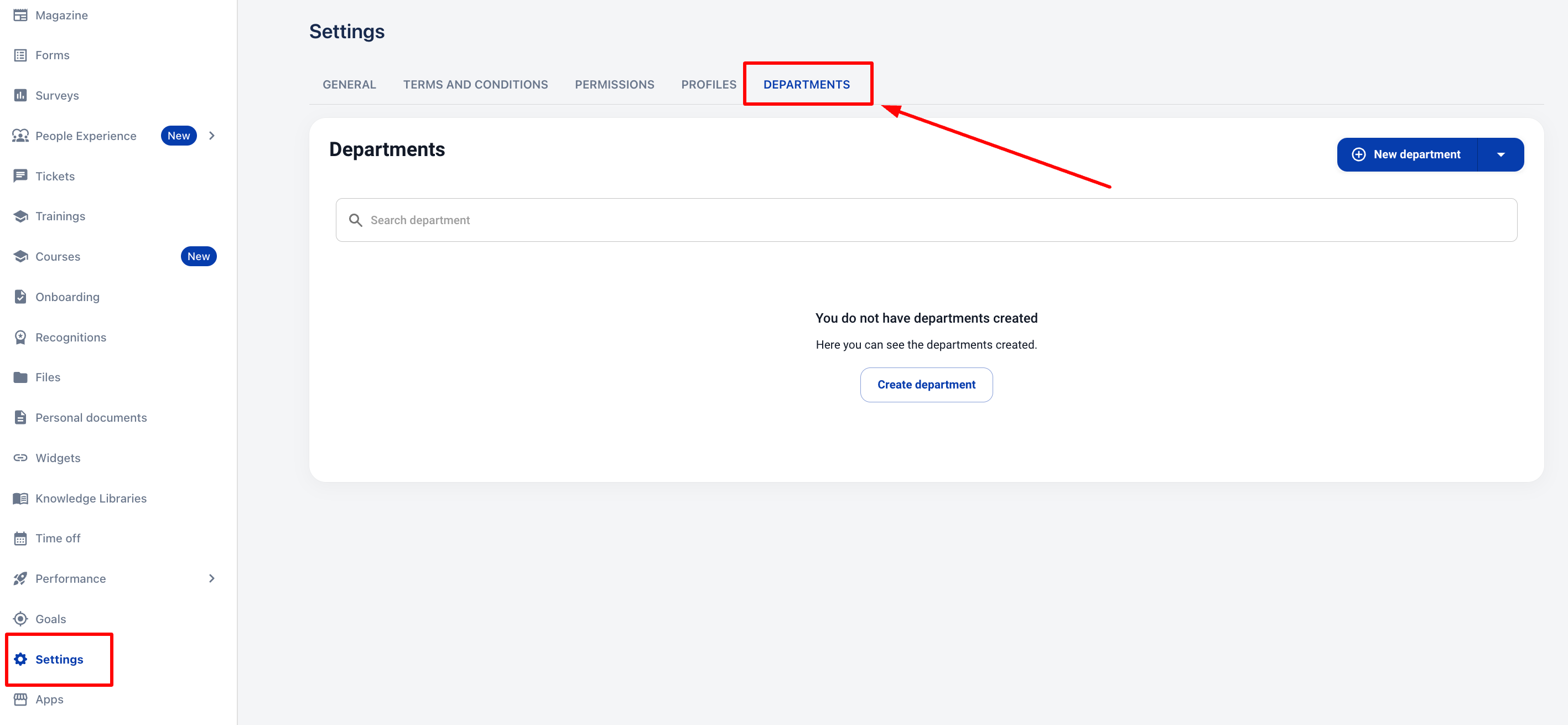Expand the People Experience submenu chevron
The image size is (1568, 725).
point(212,136)
